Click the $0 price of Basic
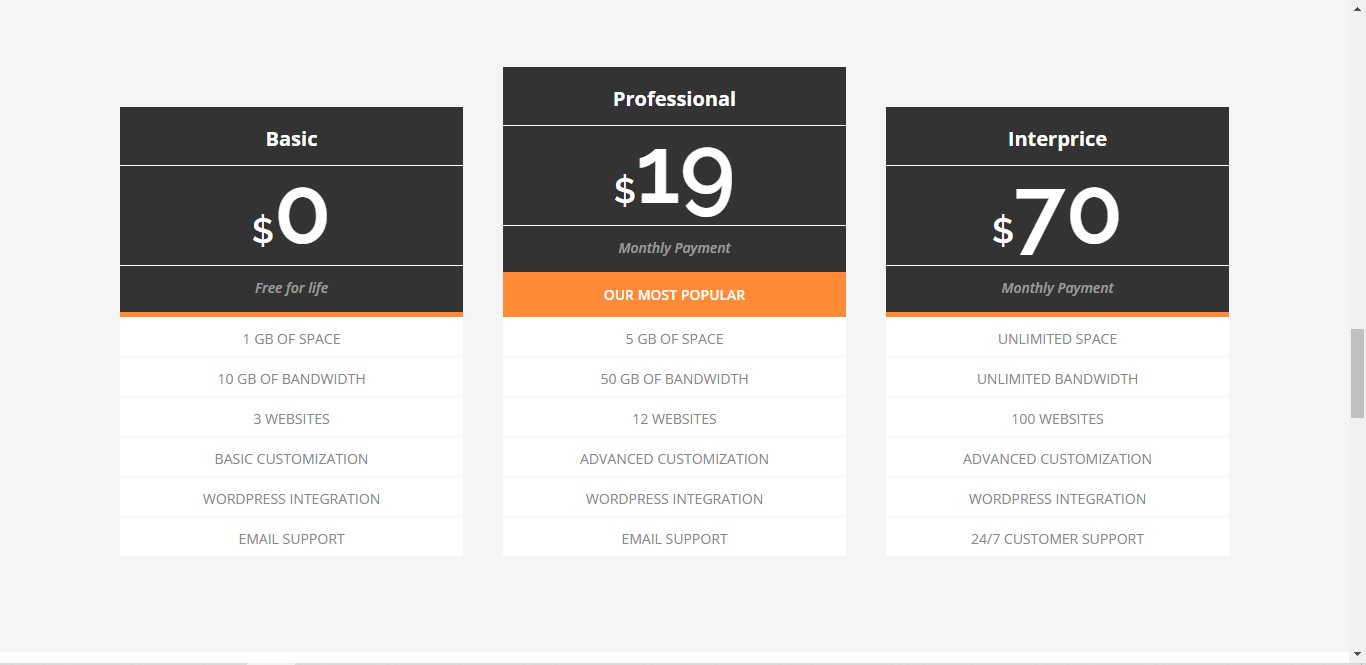Viewport: 1366px width, 665px height. click(291, 220)
